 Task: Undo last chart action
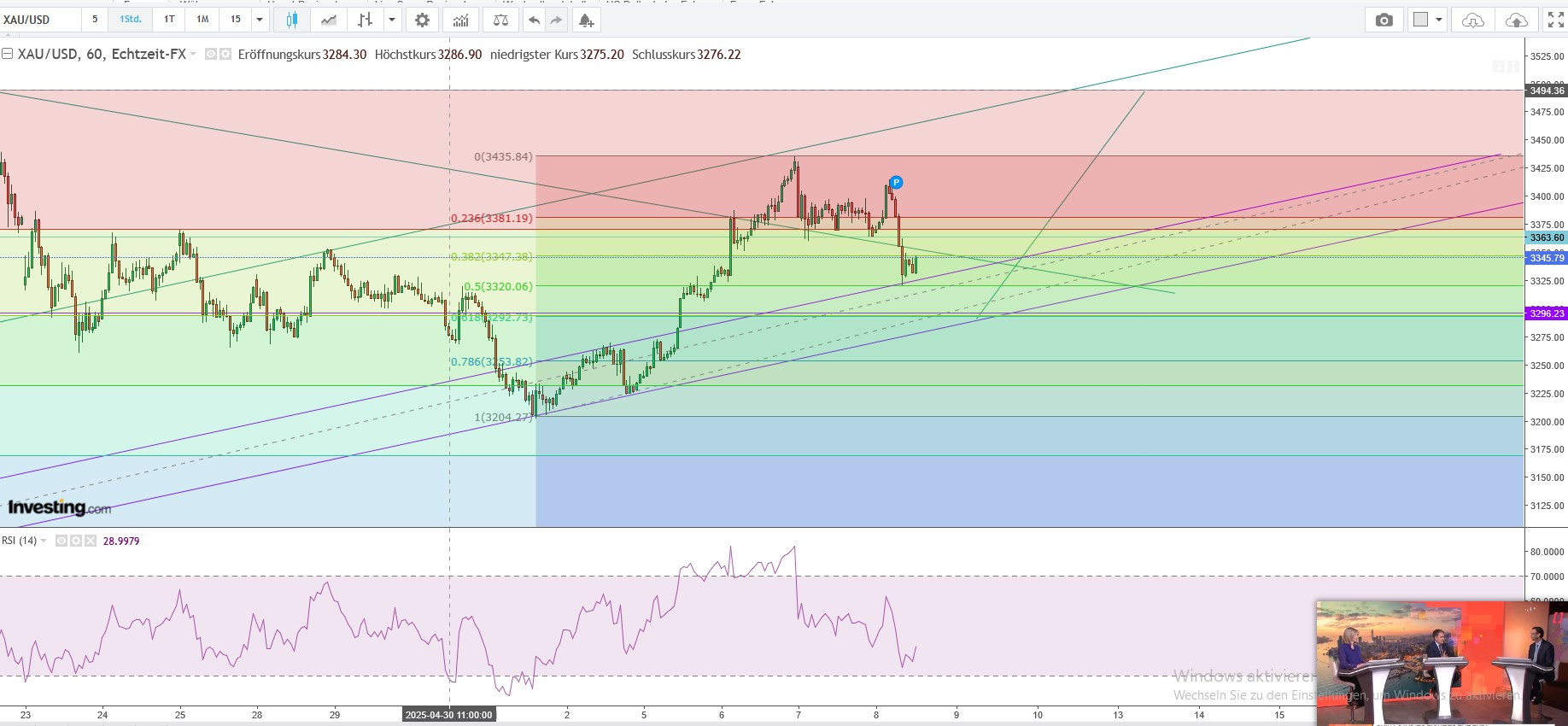click(534, 20)
